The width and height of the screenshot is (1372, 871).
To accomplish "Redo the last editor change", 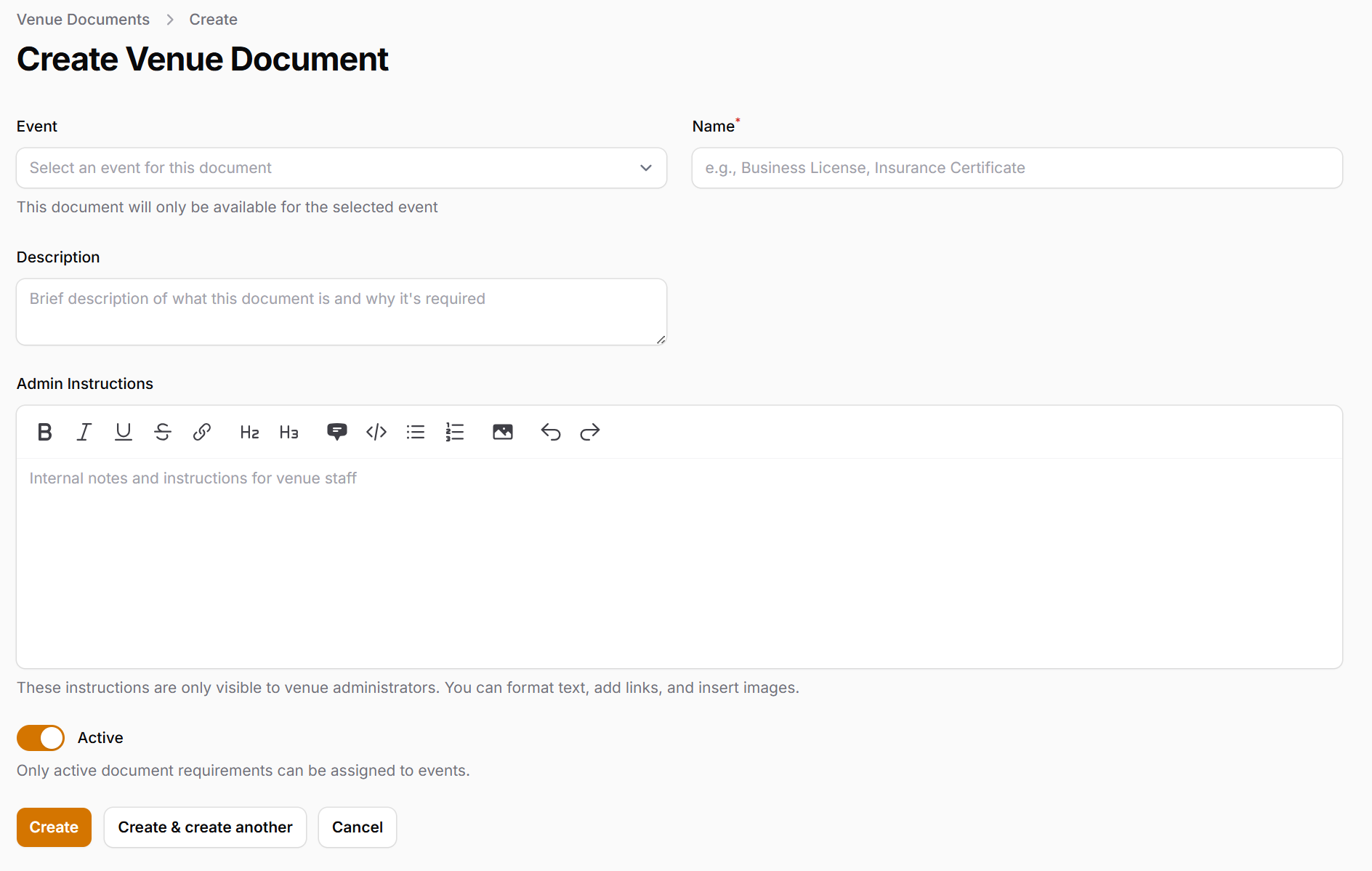I will tap(590, 432).
